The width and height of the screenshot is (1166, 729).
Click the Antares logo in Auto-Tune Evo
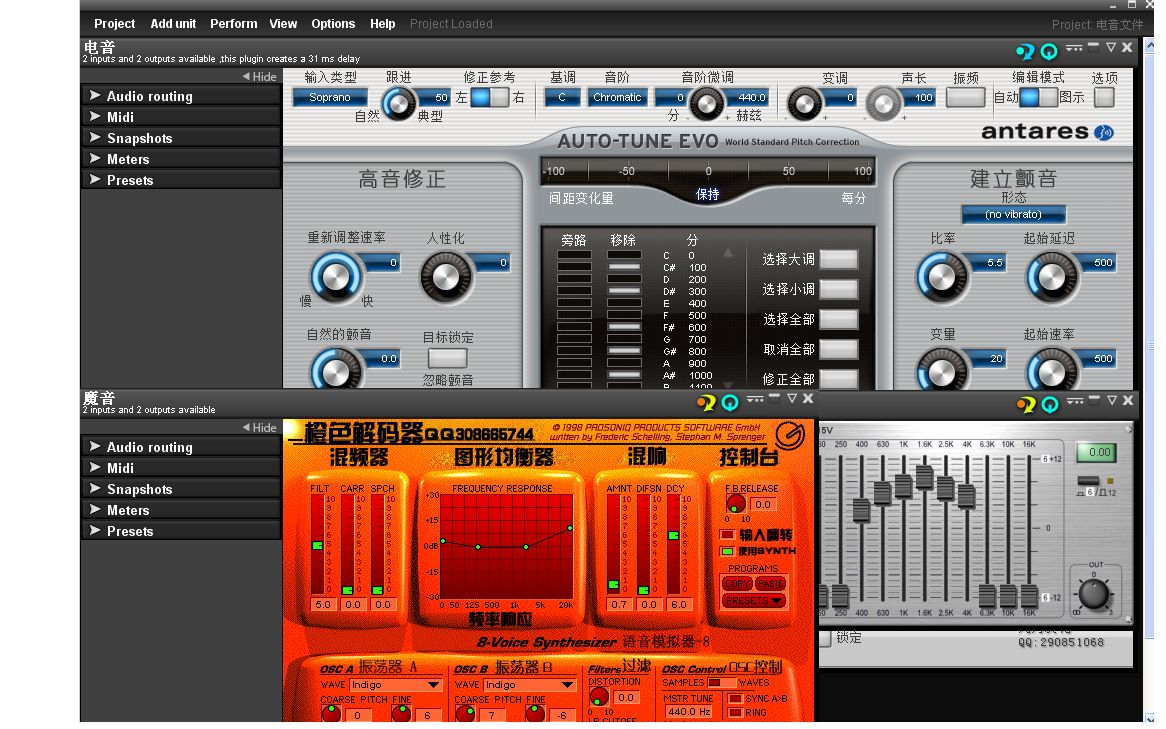click(1047, 132)
